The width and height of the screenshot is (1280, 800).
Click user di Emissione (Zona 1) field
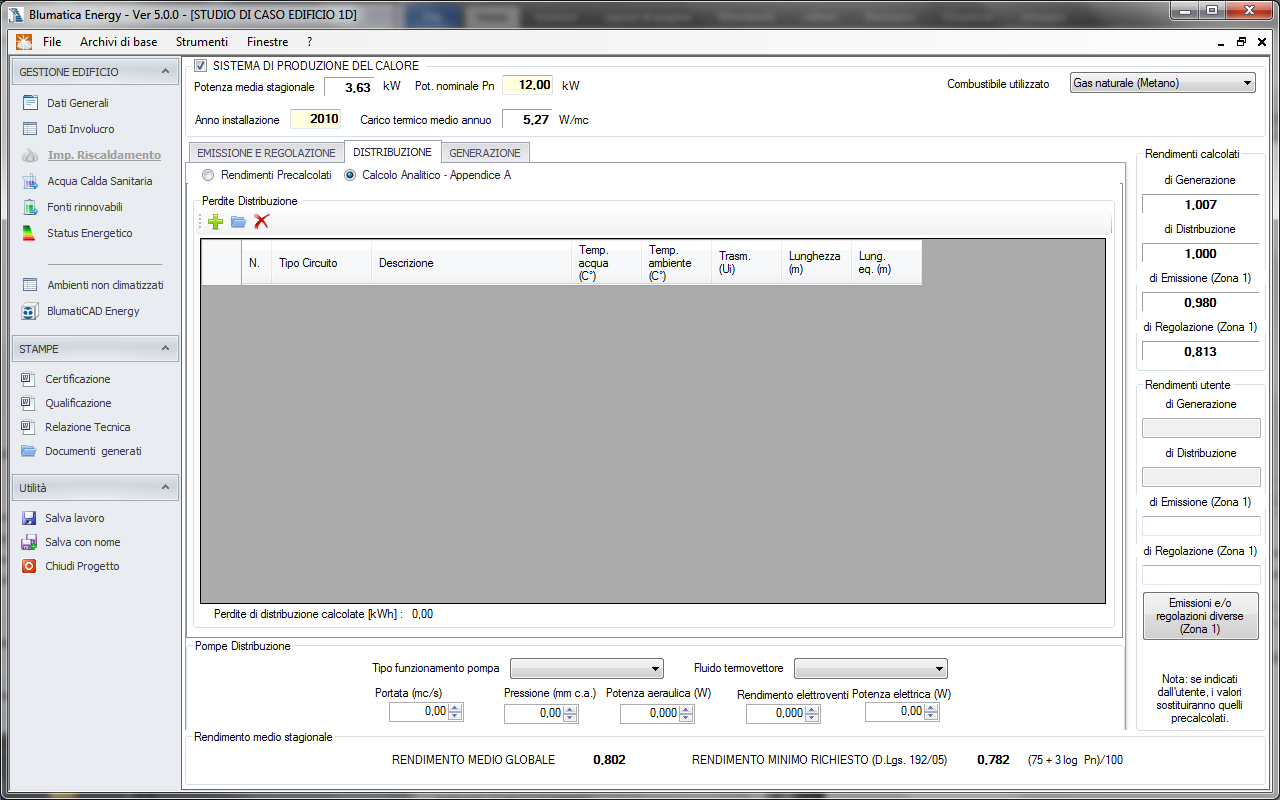coord(1201,526)
